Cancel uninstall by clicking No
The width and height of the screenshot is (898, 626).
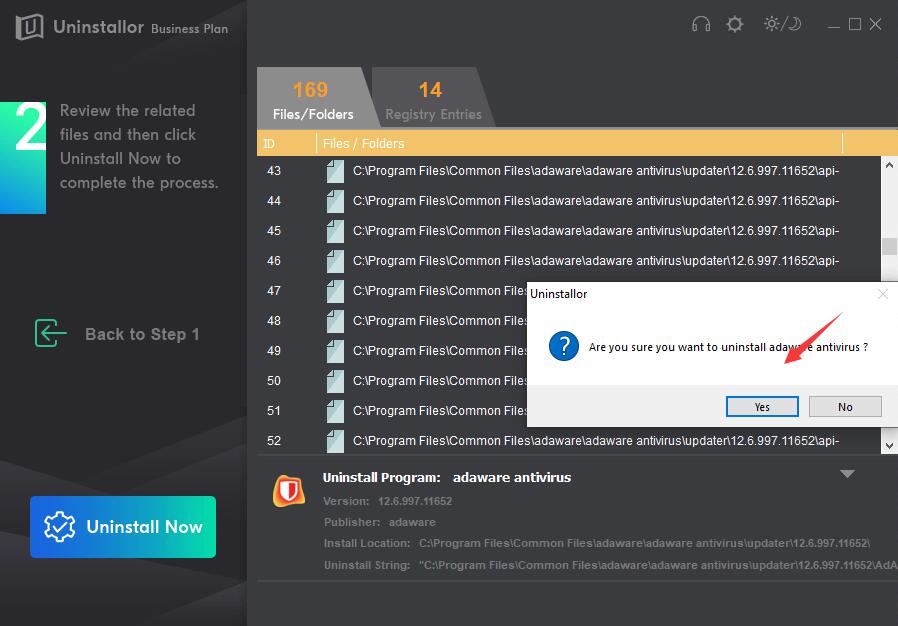(x=845, y=407)
